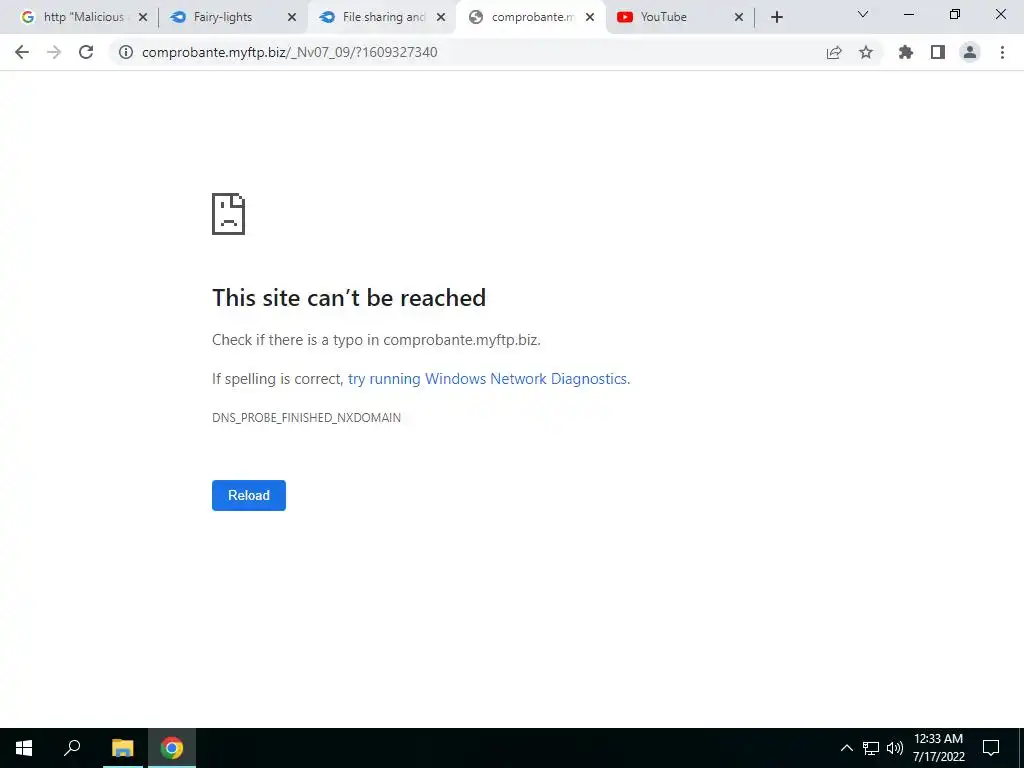This screenshot has height=768, width=1024.
Task: Expand the tab search chevron
Action: pos(863,14)
